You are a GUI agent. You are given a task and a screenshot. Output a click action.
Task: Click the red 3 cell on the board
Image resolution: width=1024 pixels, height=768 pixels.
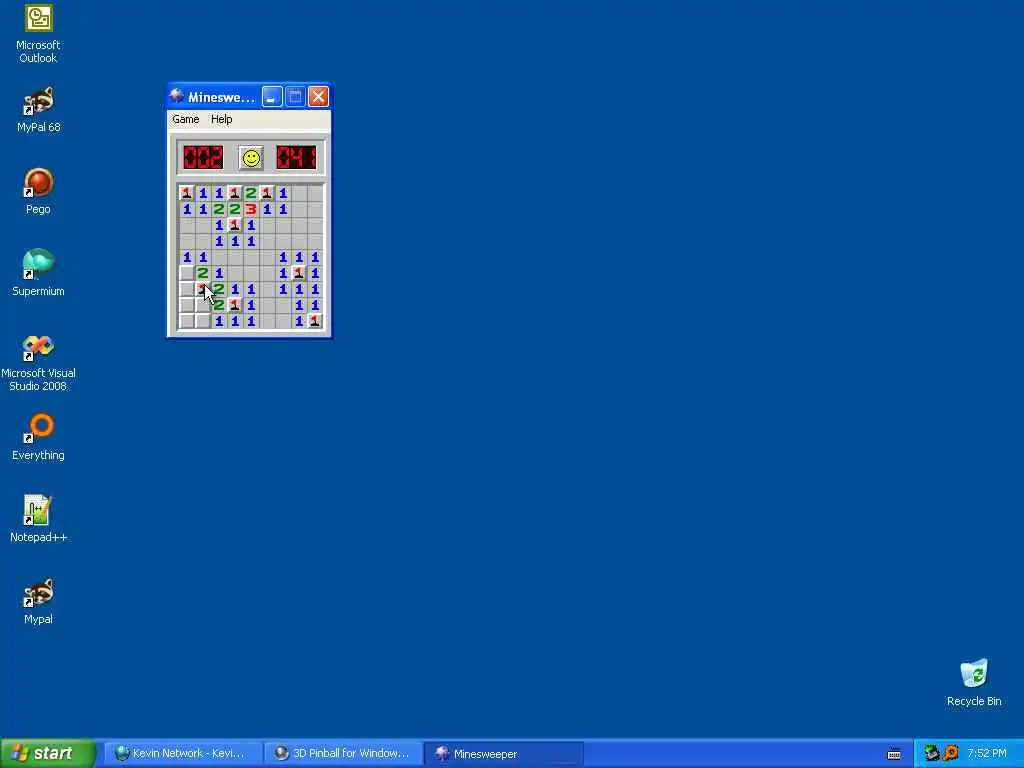(x=251, y=209)
